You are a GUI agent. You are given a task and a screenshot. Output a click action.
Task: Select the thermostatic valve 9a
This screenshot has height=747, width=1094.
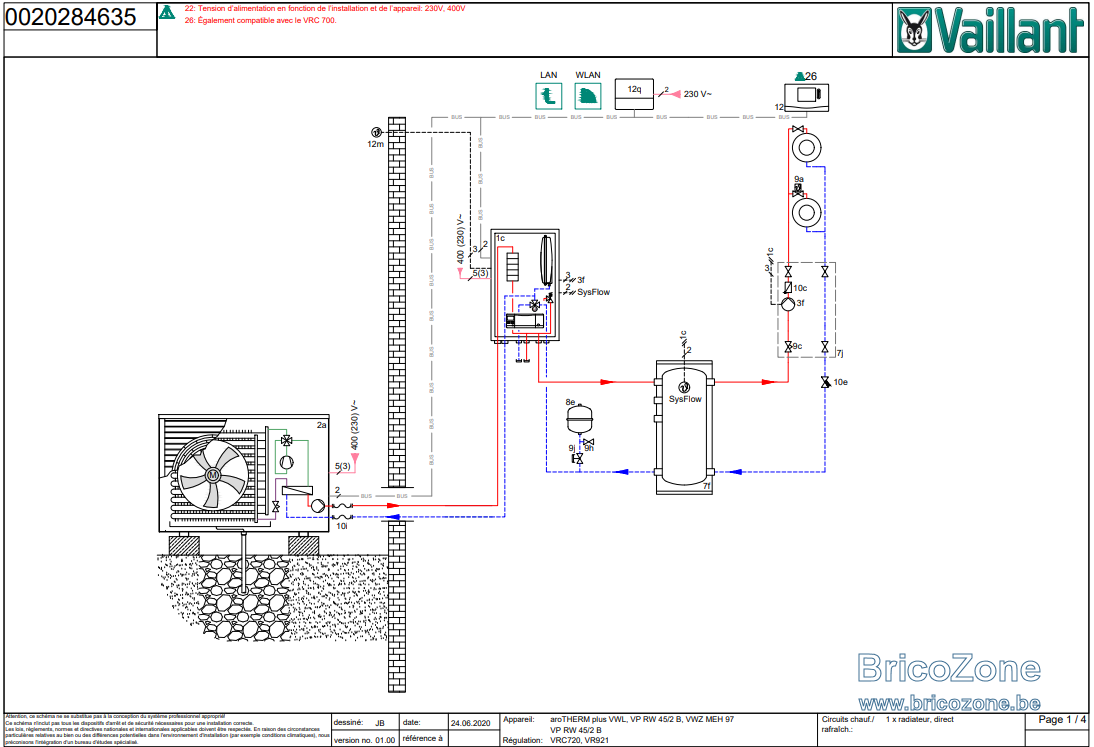point(799,190)
